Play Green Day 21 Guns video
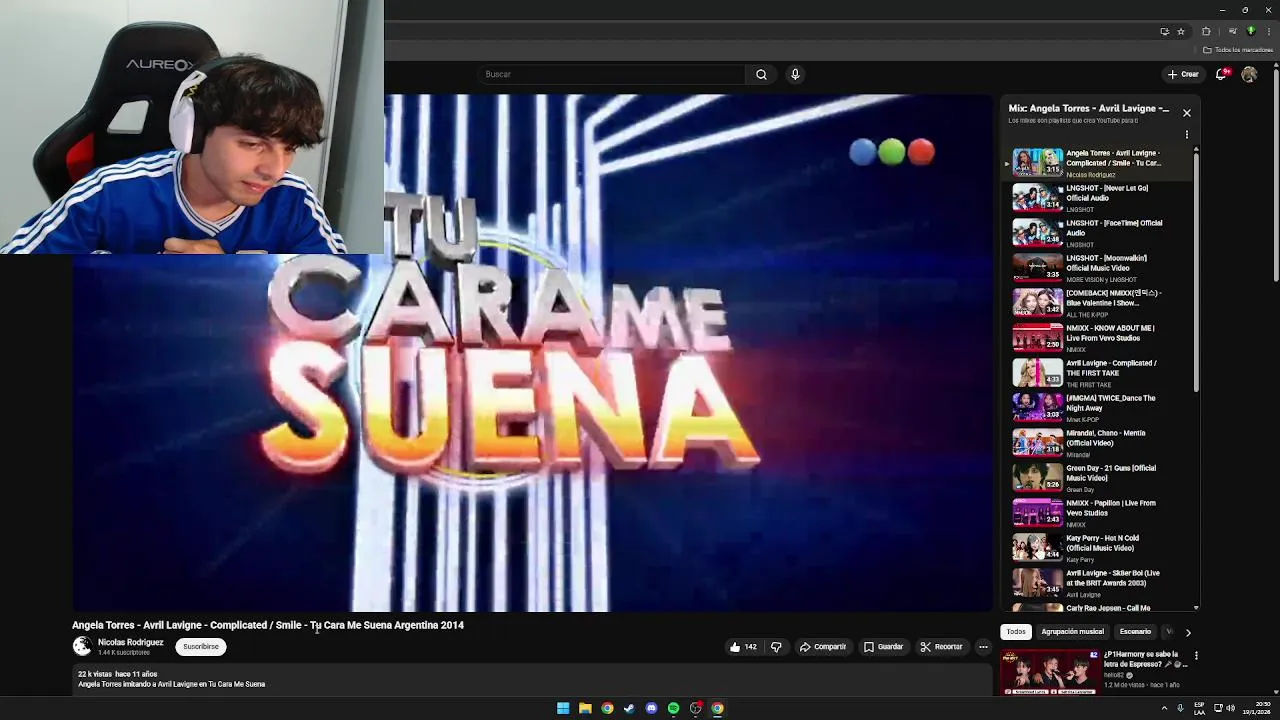 (x=1098, y=478)
